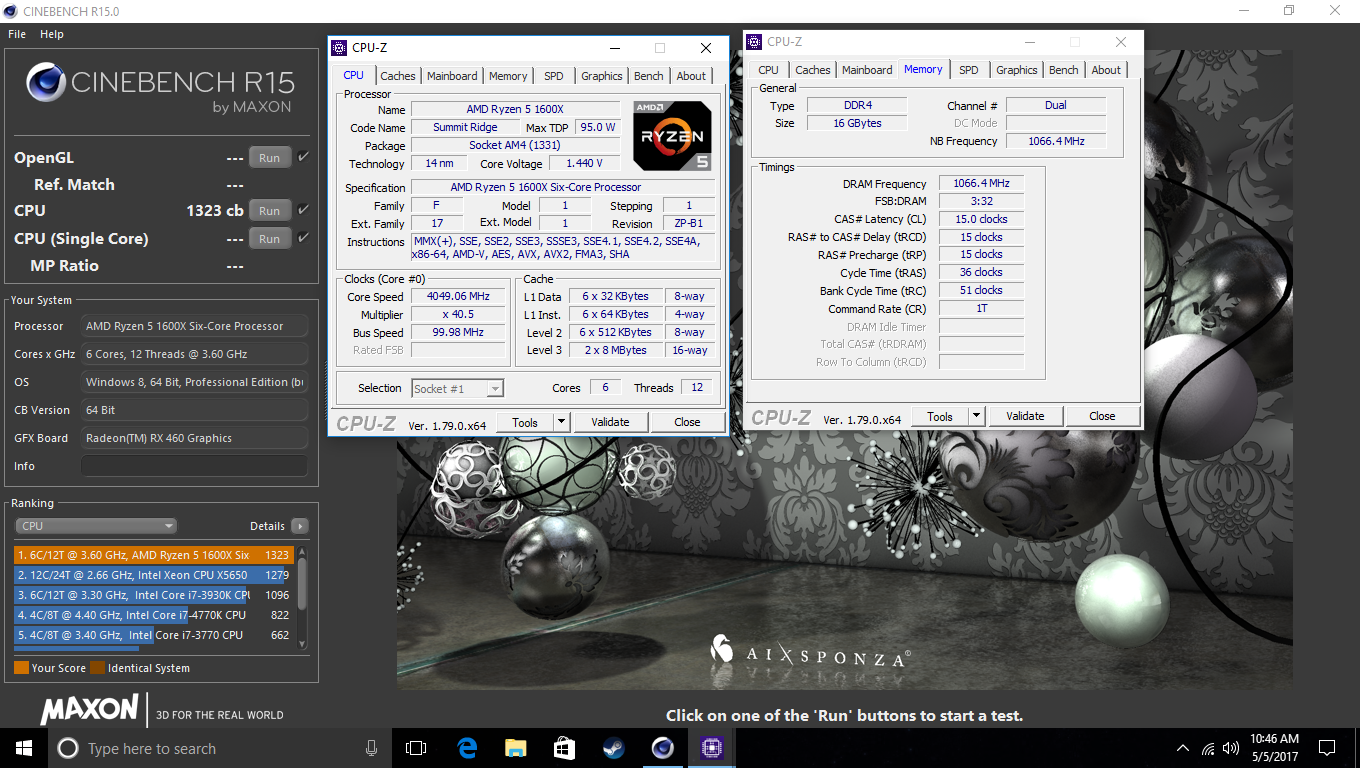Click the AMD Ryzen 5 logo in CPU-Z
The height and width of the screenshot is (768, 1360).
click(x=672, y=135)
